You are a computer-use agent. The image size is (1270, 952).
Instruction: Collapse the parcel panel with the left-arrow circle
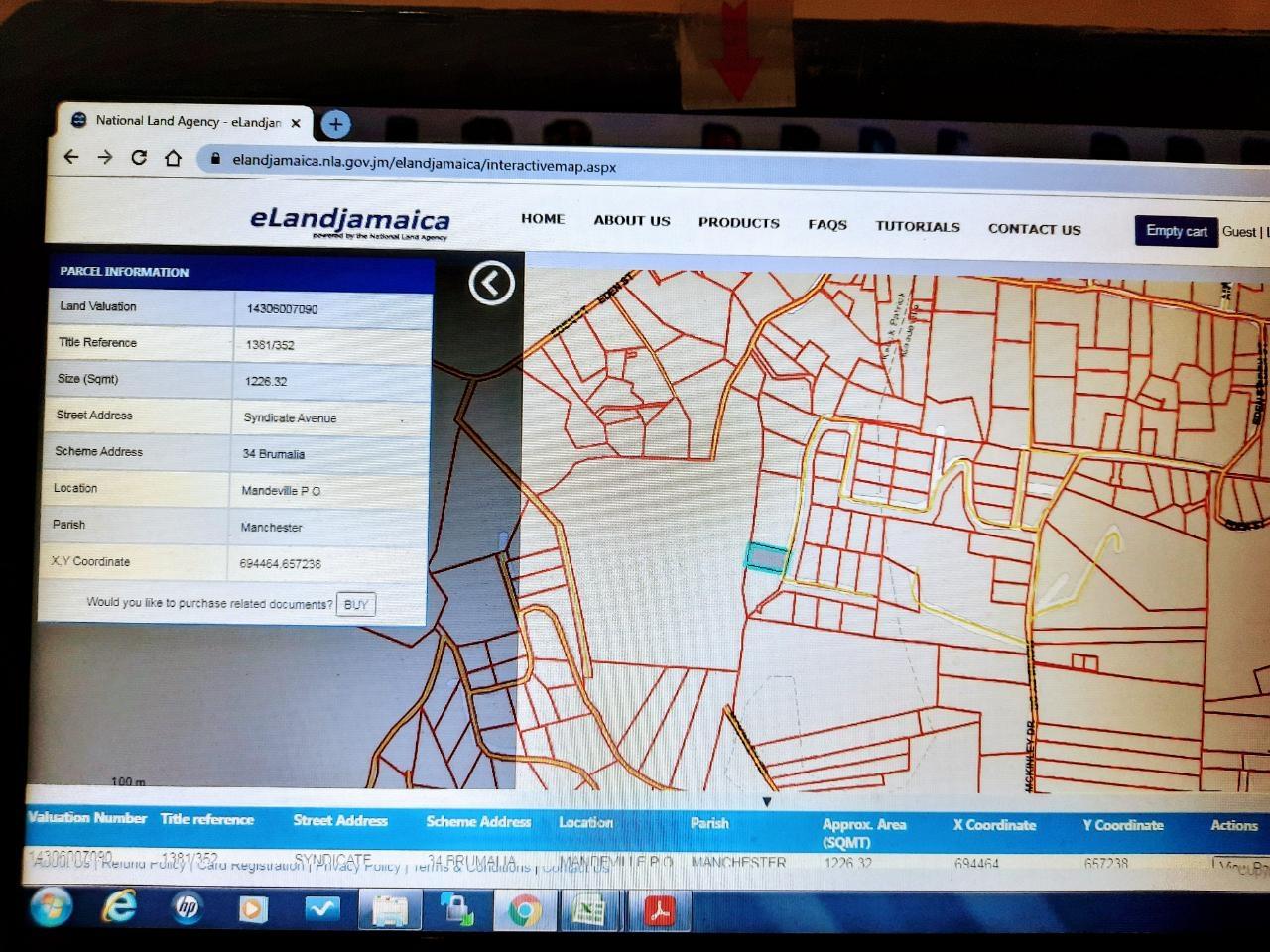click(x=491, y=284)
